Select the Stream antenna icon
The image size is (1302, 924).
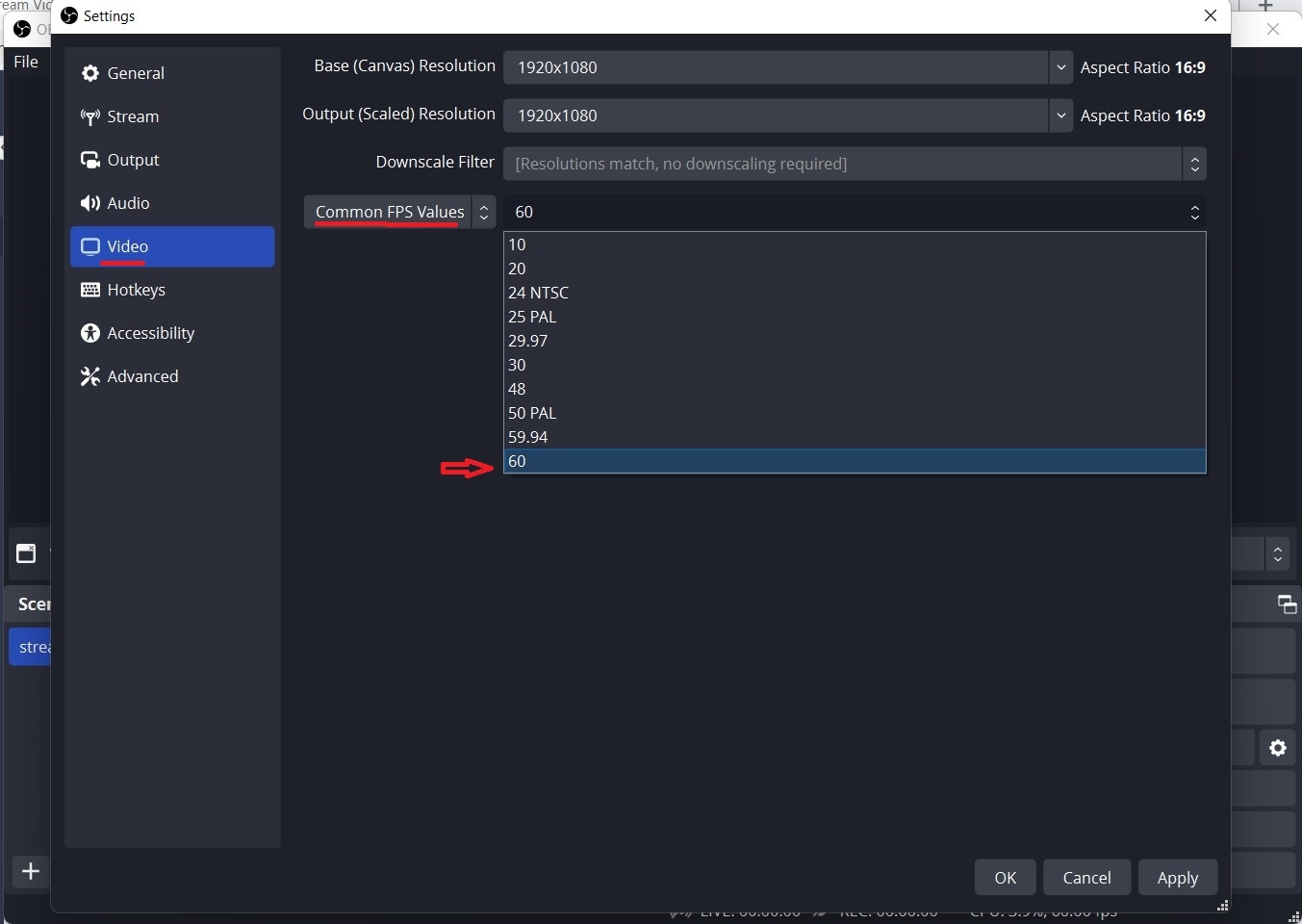pos(90,117)
